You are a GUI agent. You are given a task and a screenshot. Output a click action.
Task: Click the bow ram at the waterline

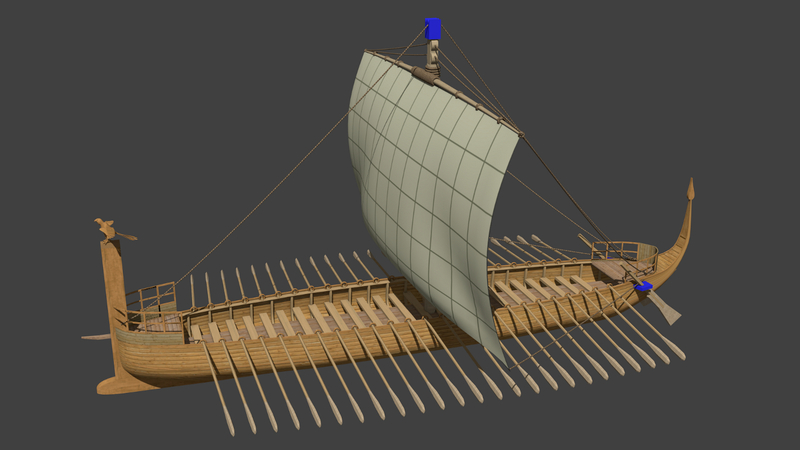[95, 337]
